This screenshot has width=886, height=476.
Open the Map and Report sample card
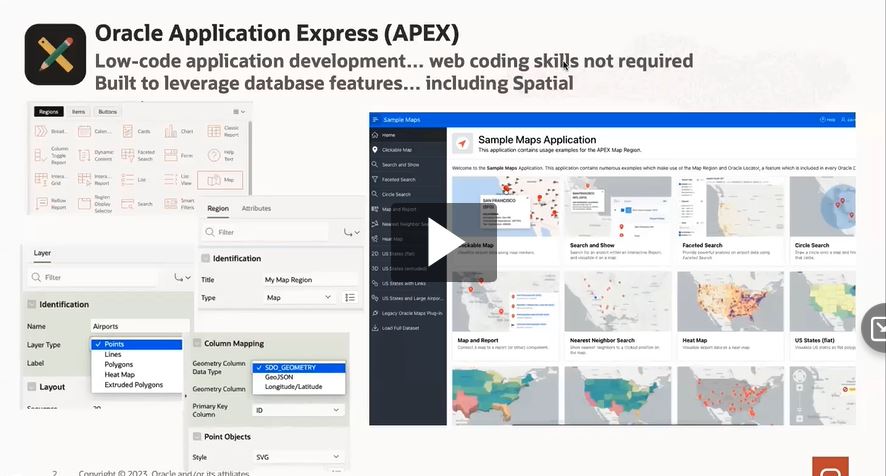[506, 315]
